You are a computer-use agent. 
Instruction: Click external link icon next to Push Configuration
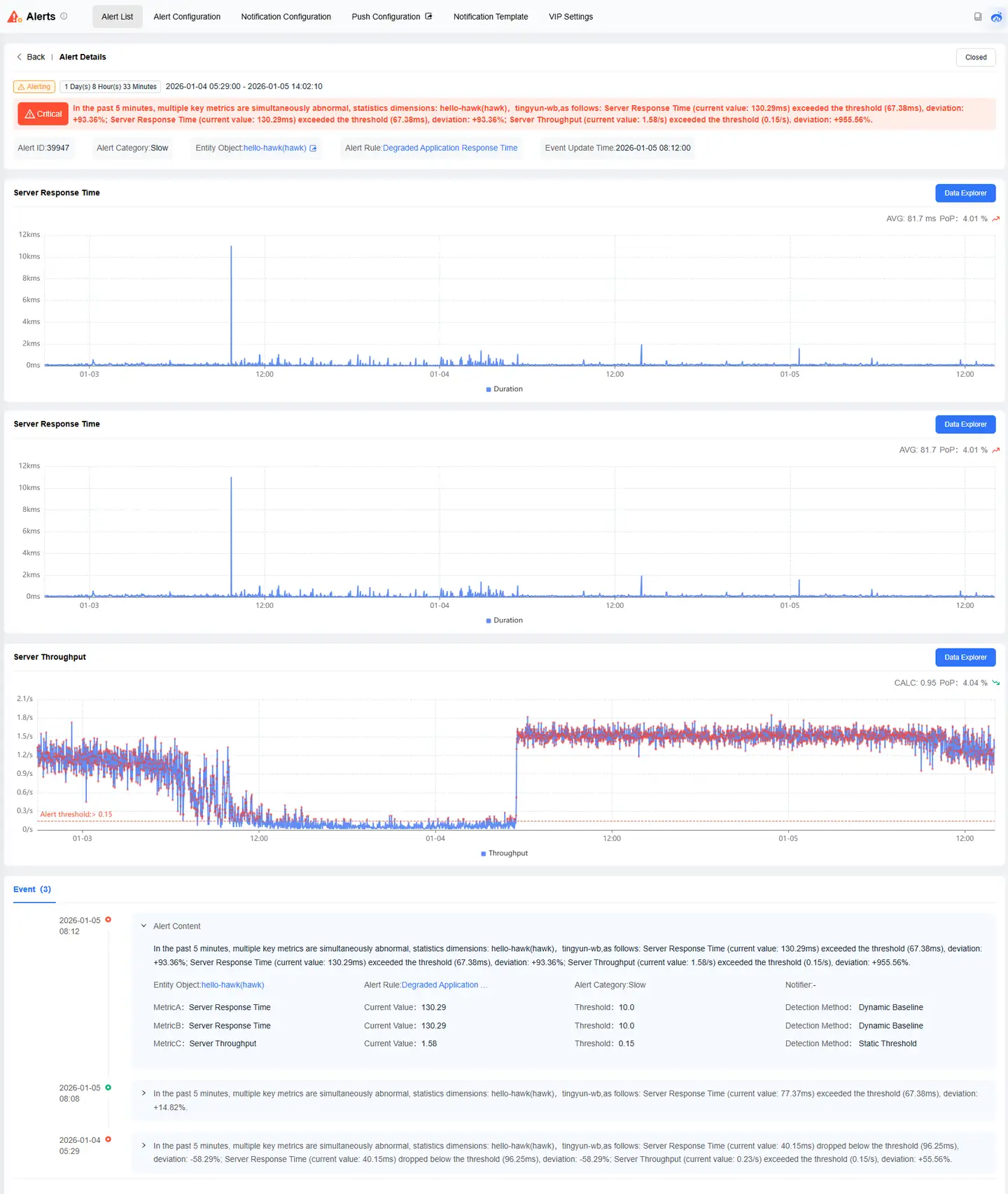[x=428, y=16]
